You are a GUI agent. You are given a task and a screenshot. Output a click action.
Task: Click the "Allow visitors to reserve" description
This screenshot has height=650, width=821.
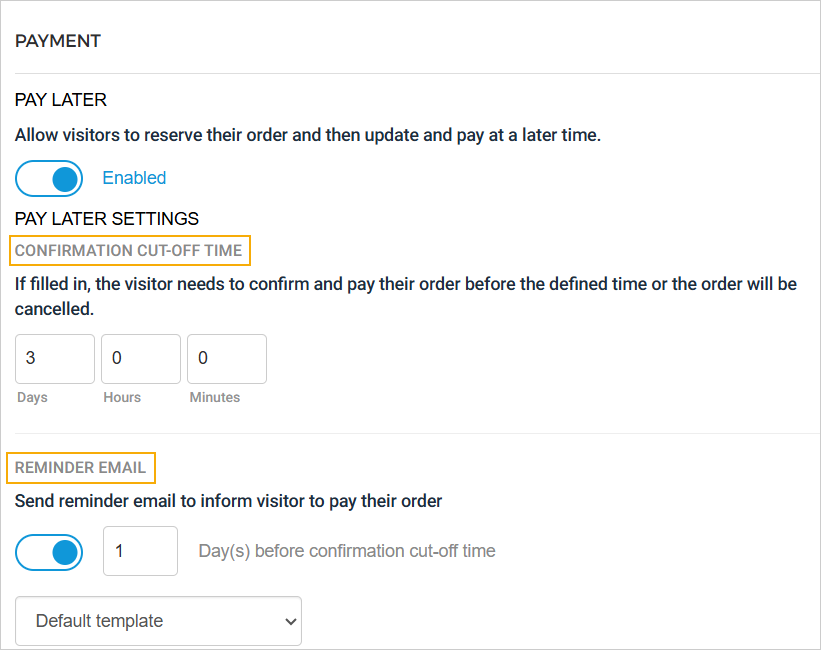(308, 134)
